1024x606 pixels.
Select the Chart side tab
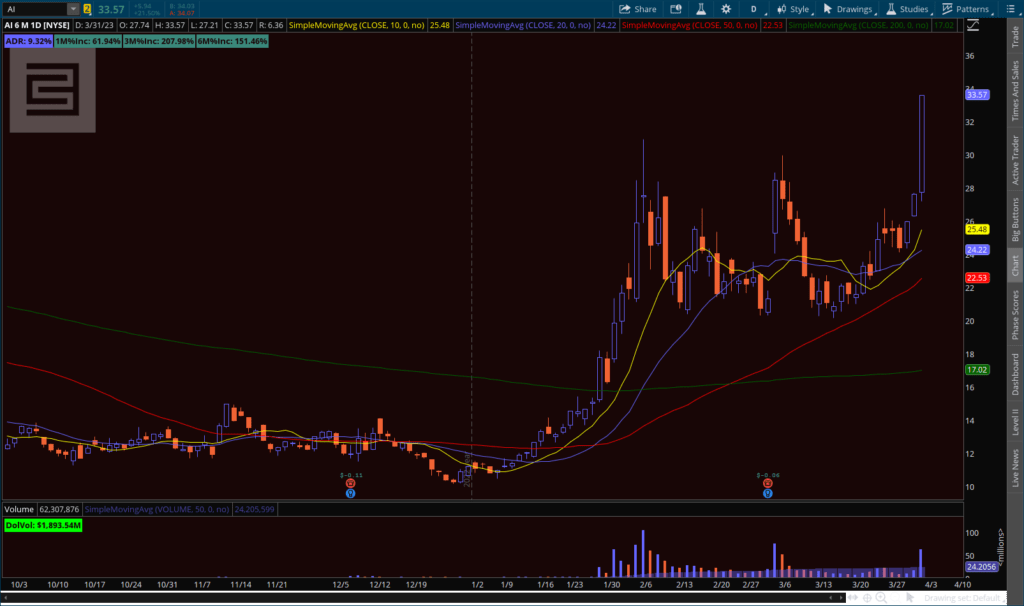[1016, 265]
